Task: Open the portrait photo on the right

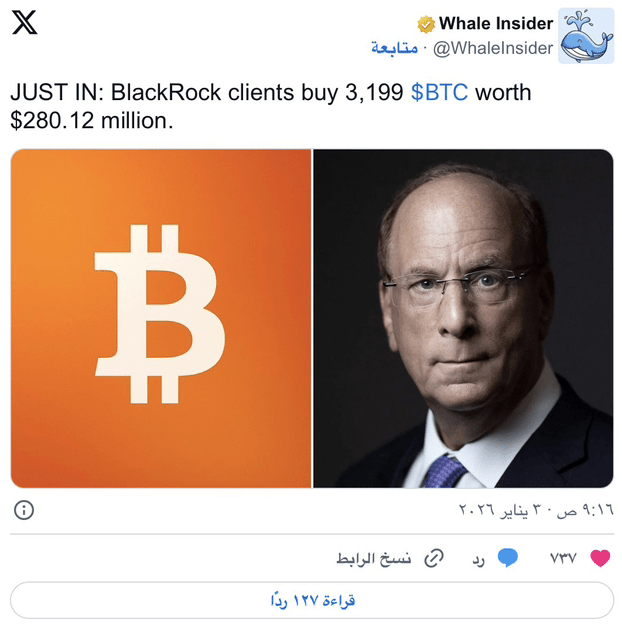Action: coord(463,319)
